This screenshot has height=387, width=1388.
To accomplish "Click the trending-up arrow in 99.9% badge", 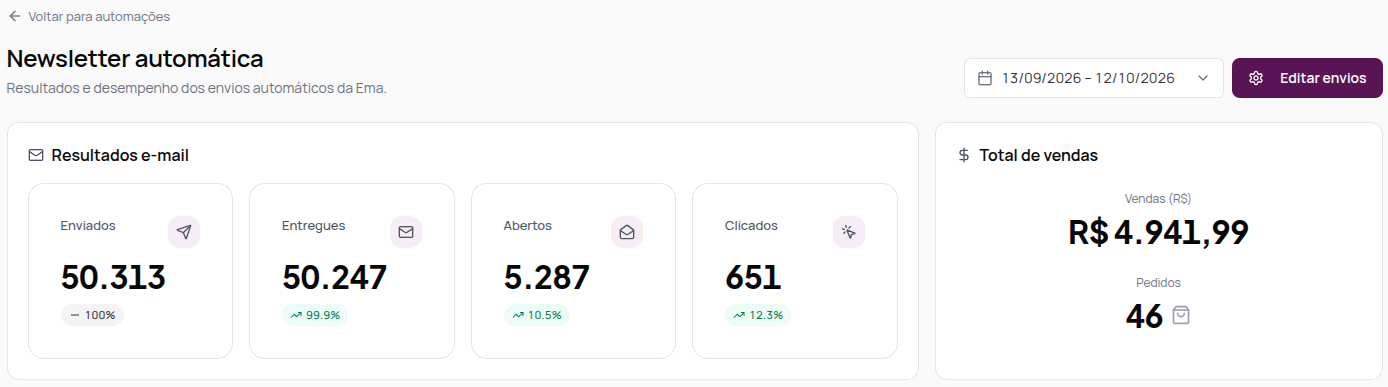I will tap(296, 315).
